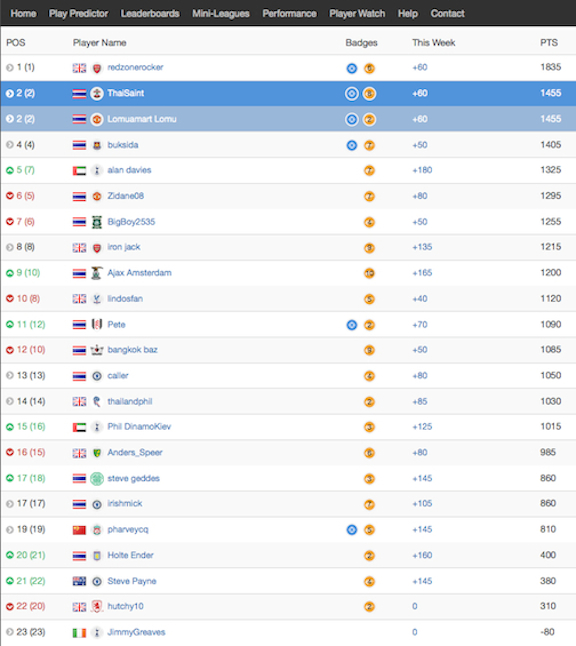Open lindosfan profile link
Viewport: 576px width, 646px height.
coord(125,299)
